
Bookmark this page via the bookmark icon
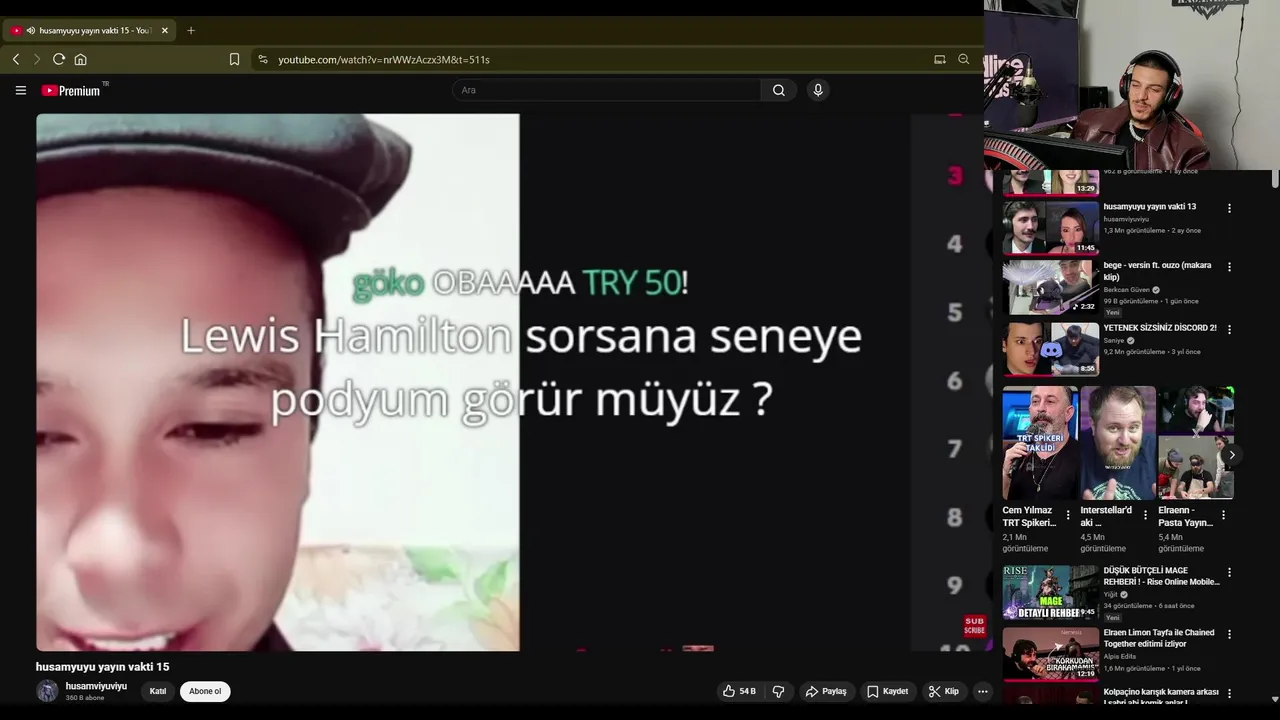point(234,59)
